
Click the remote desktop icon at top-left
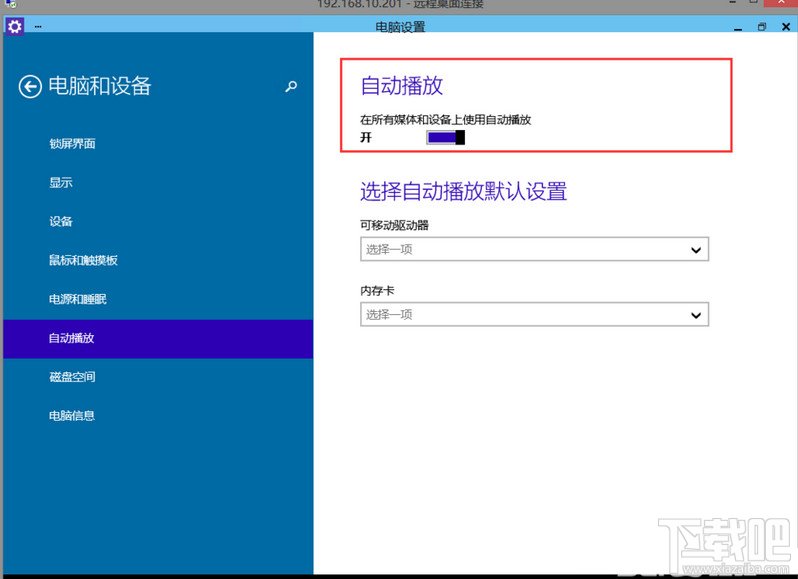coord(10,5)
